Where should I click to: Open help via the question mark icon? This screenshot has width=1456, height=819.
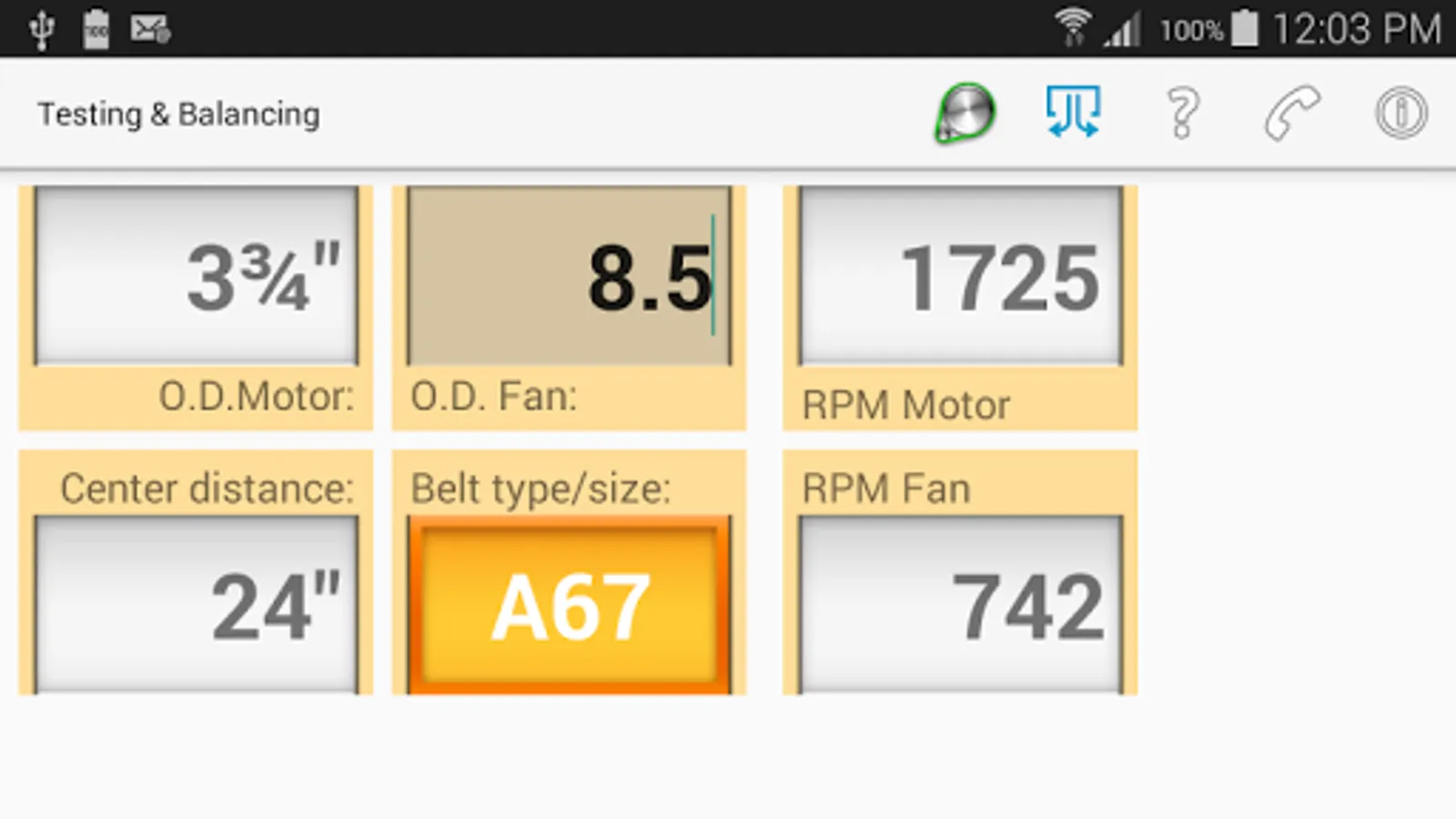pos(1182,113)
